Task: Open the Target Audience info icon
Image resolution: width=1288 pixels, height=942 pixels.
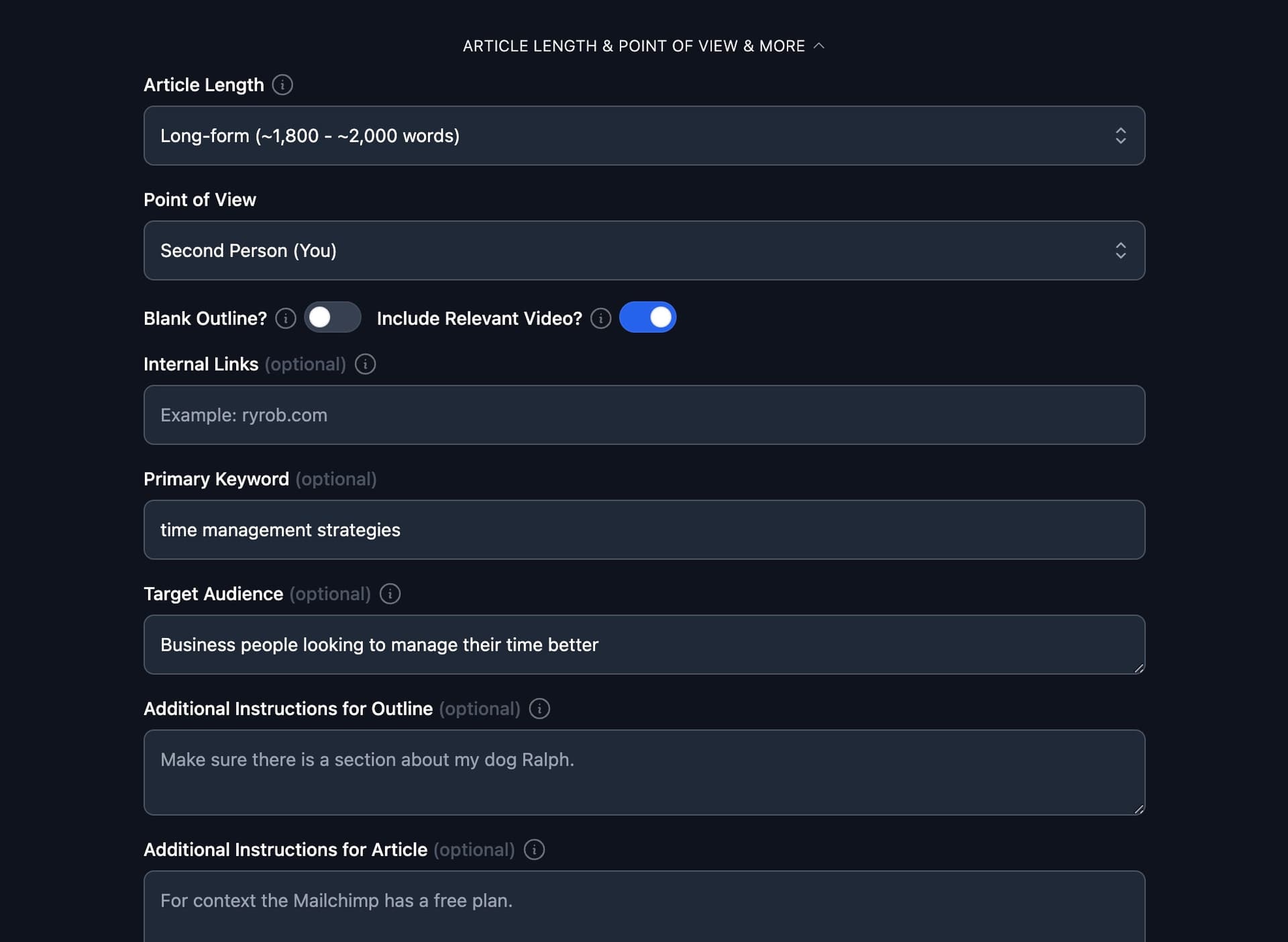Action: [x=389, y=594]
